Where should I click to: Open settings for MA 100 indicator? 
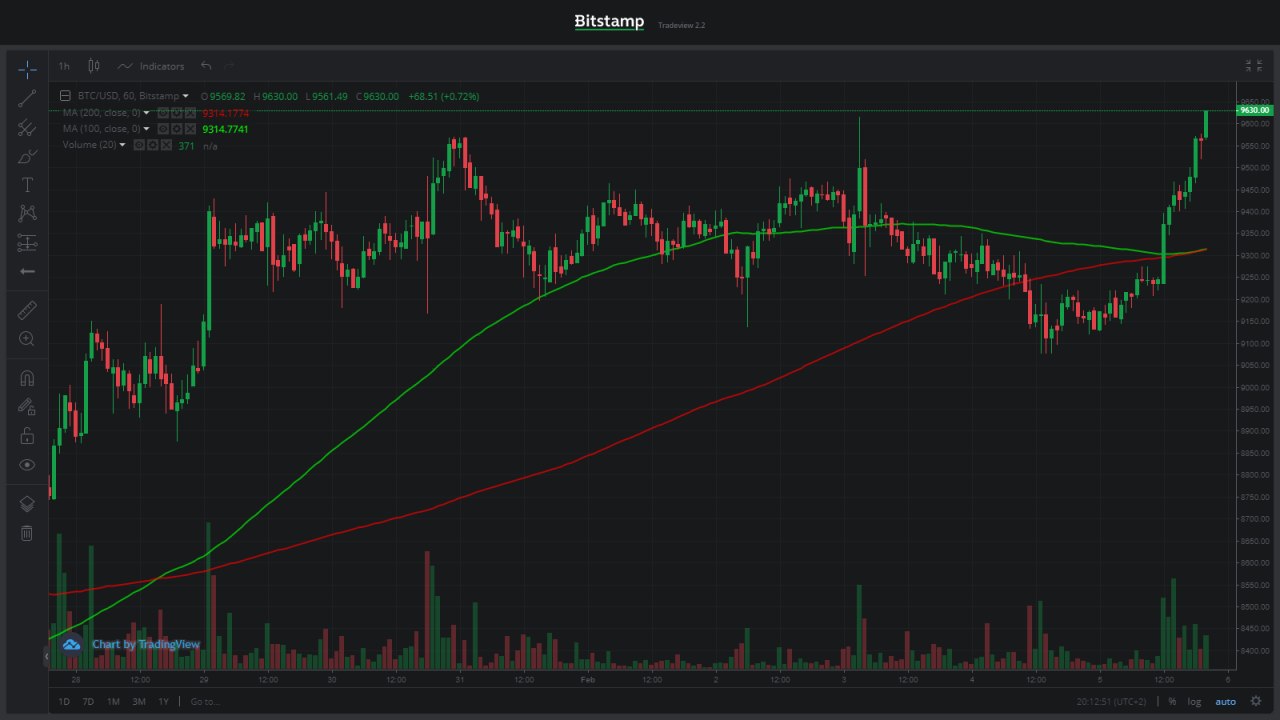(x=176, y=129)
